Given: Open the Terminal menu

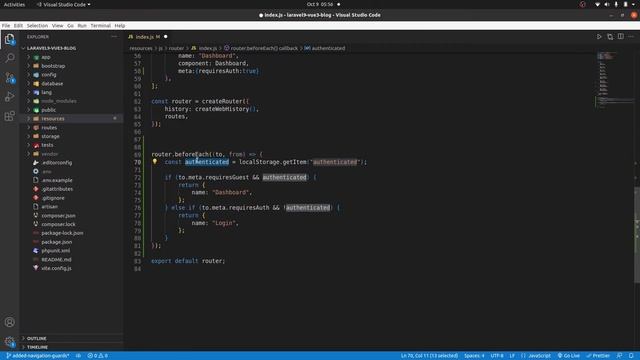Looking at the screenshot, I should coord(100,26).
